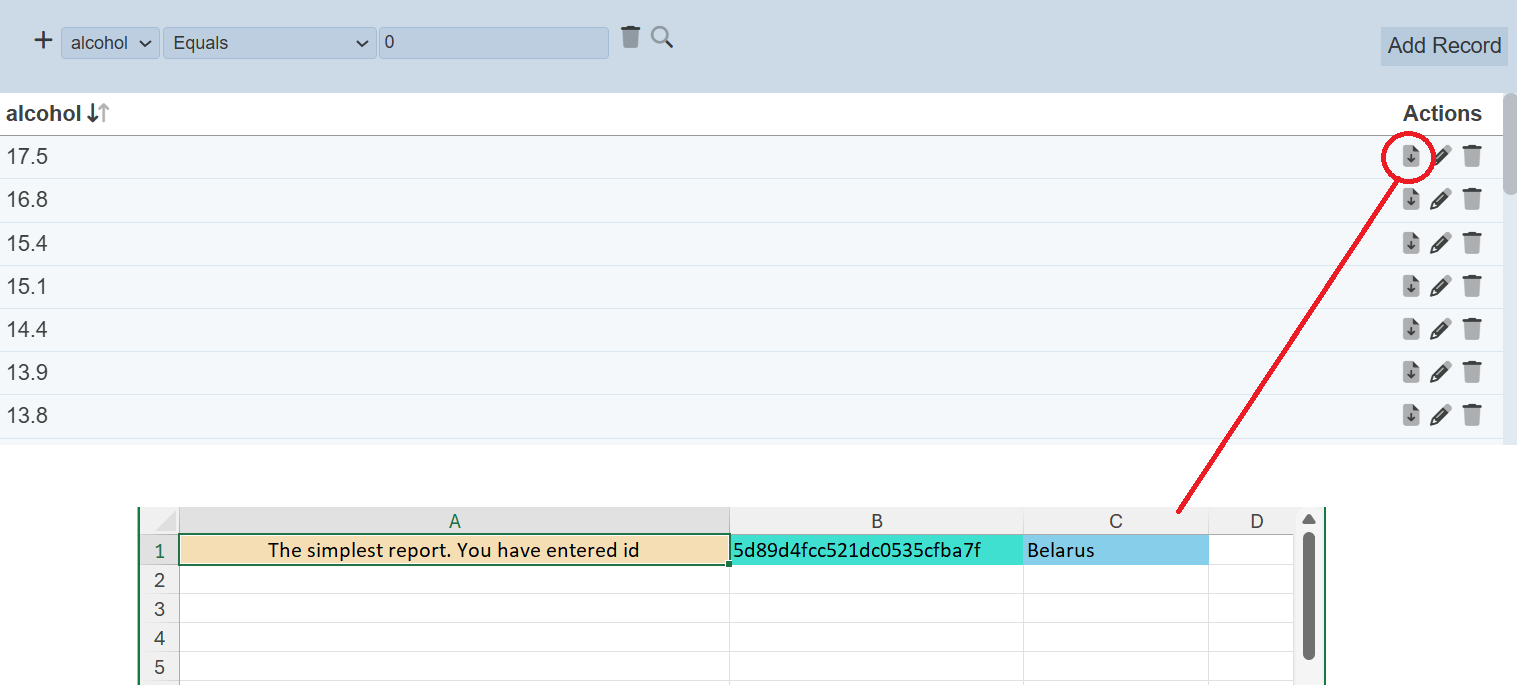The image size is (1517, 685).
Task: Download report for the 15.1 row
Action: [x=1411, y=286]
